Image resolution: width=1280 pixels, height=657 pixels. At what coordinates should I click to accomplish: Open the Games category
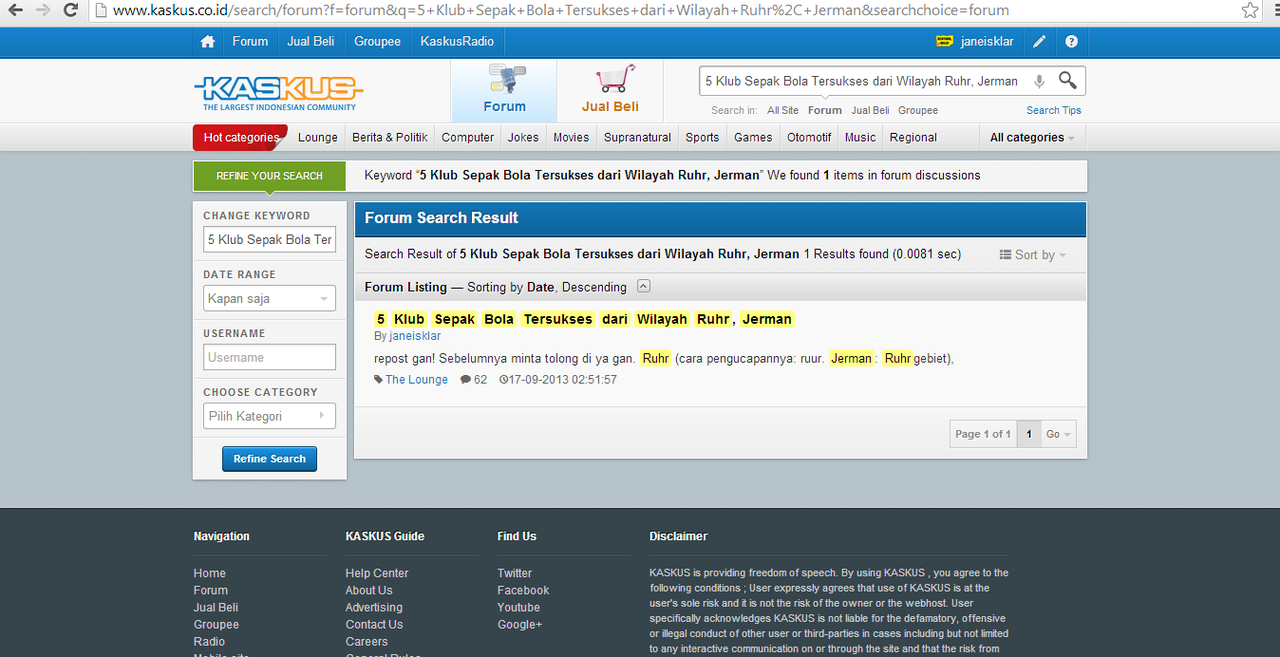(x=753, y=138)
